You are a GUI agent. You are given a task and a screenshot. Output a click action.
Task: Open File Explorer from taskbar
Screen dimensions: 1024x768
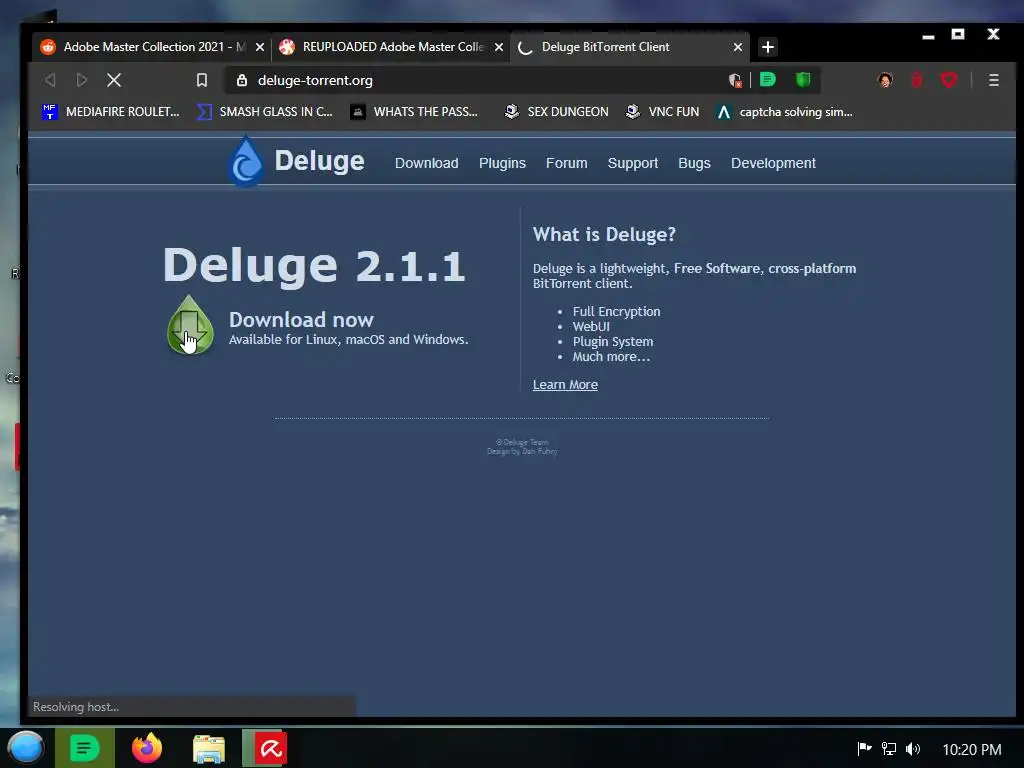209,748
